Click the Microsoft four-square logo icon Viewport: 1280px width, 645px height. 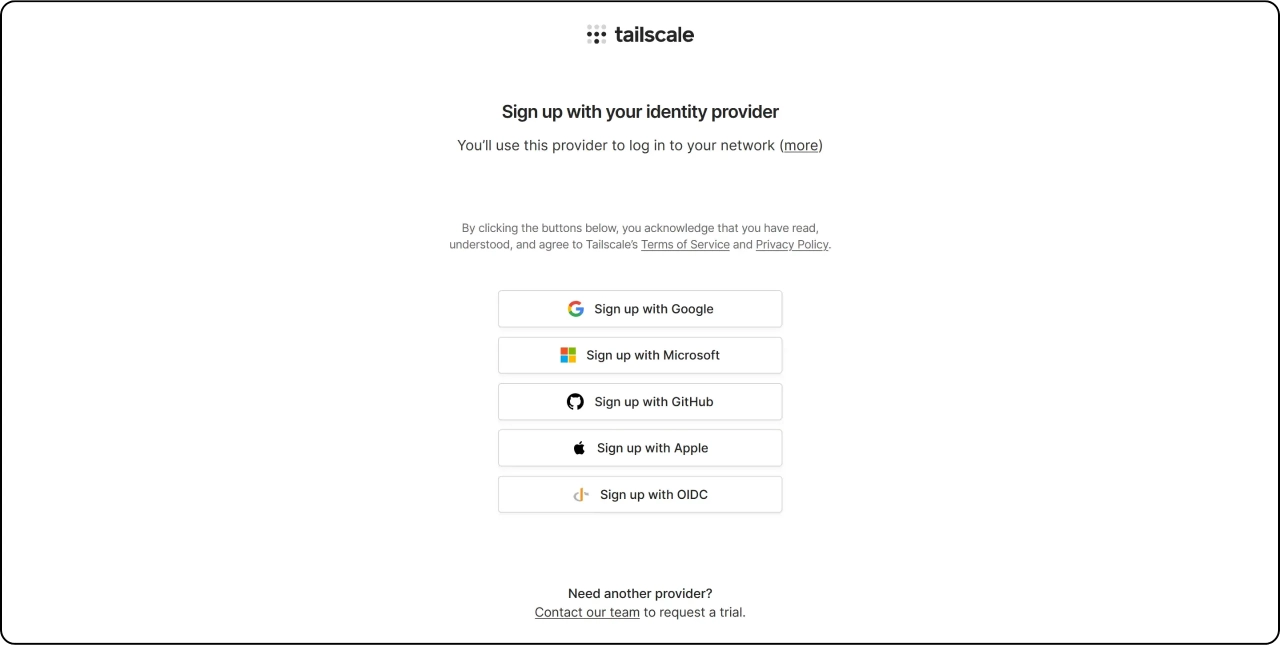568,355
